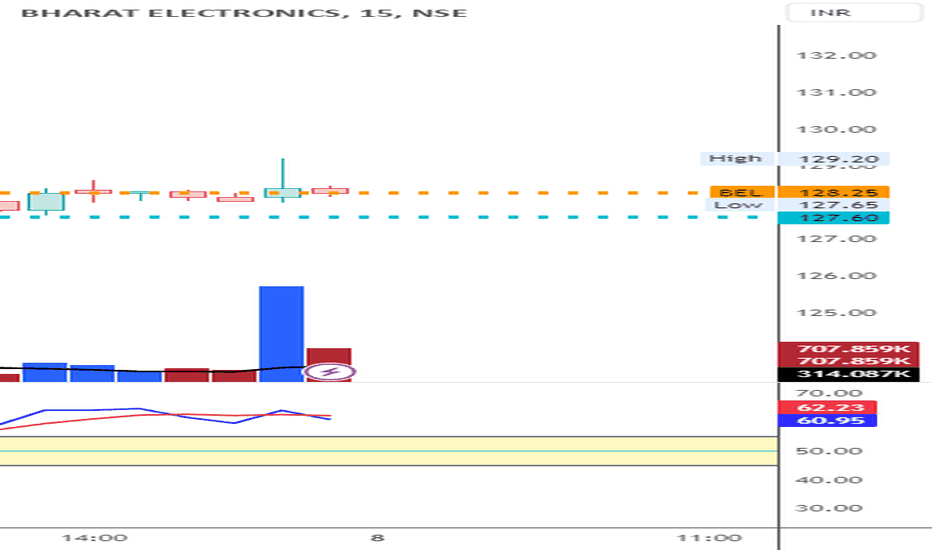Click the purple lightning bolt event icon
The image size is (932, 550).
329,372
